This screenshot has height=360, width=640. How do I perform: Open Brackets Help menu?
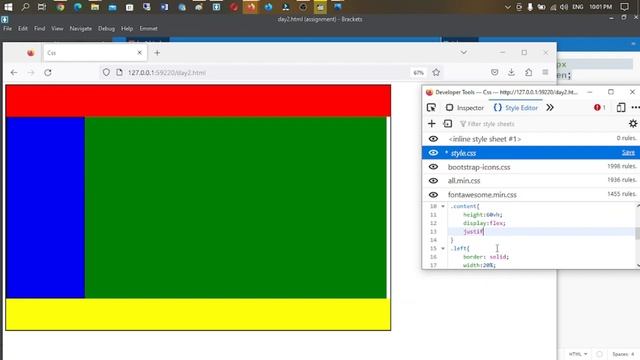127,29
